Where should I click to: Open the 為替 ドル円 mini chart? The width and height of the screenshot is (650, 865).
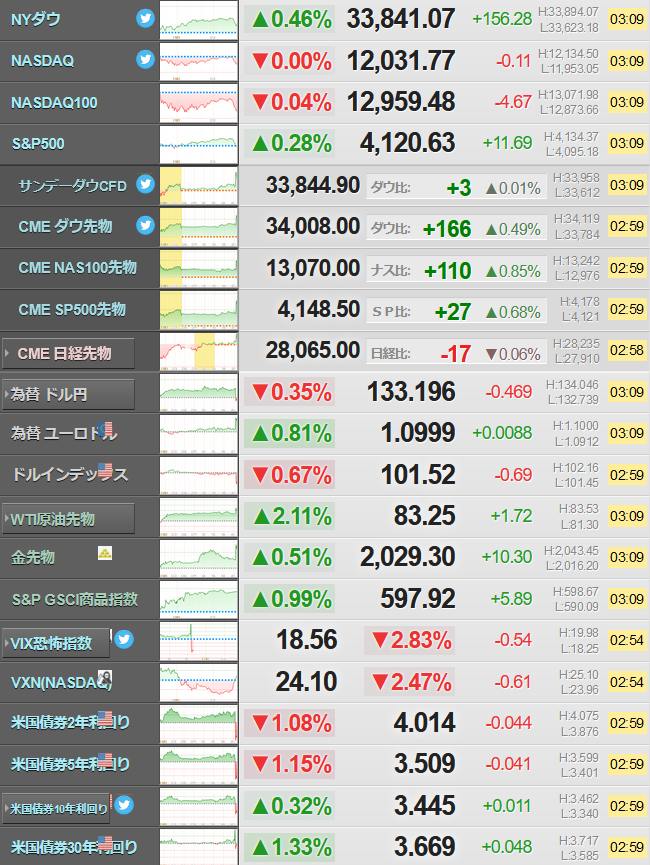[x=199, y=393]
